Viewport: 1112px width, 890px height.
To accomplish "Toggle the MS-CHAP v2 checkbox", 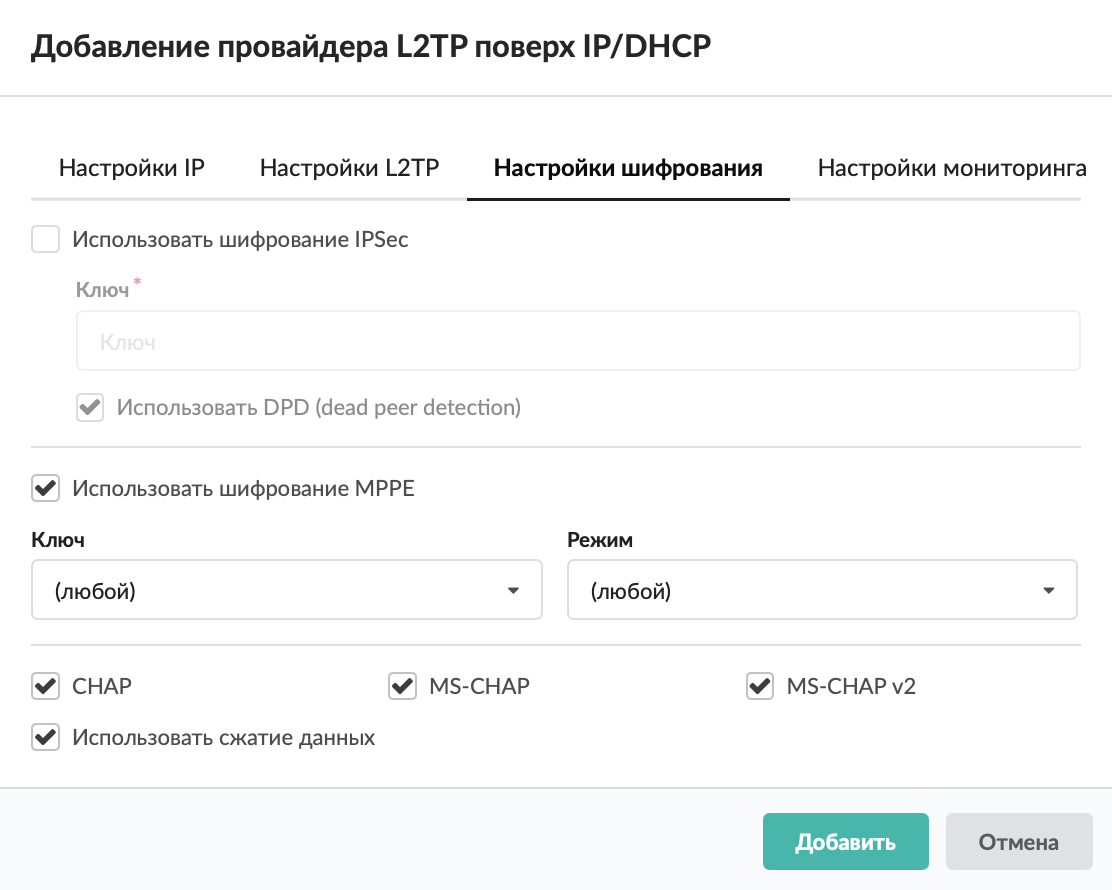I will [760, 686].
